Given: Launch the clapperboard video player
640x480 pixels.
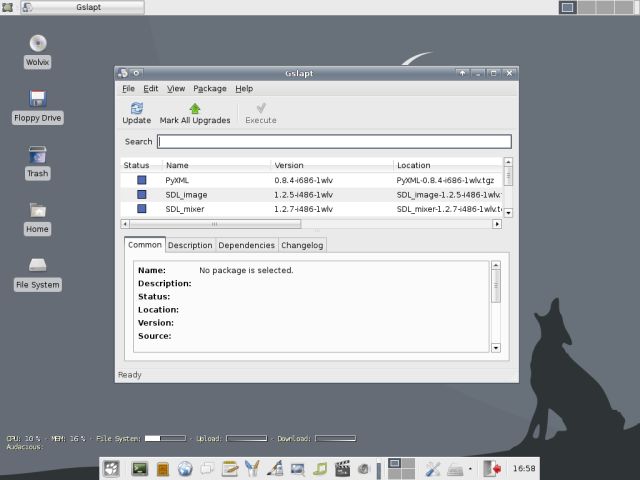Looking at the screenshot, I should point(342,469).
